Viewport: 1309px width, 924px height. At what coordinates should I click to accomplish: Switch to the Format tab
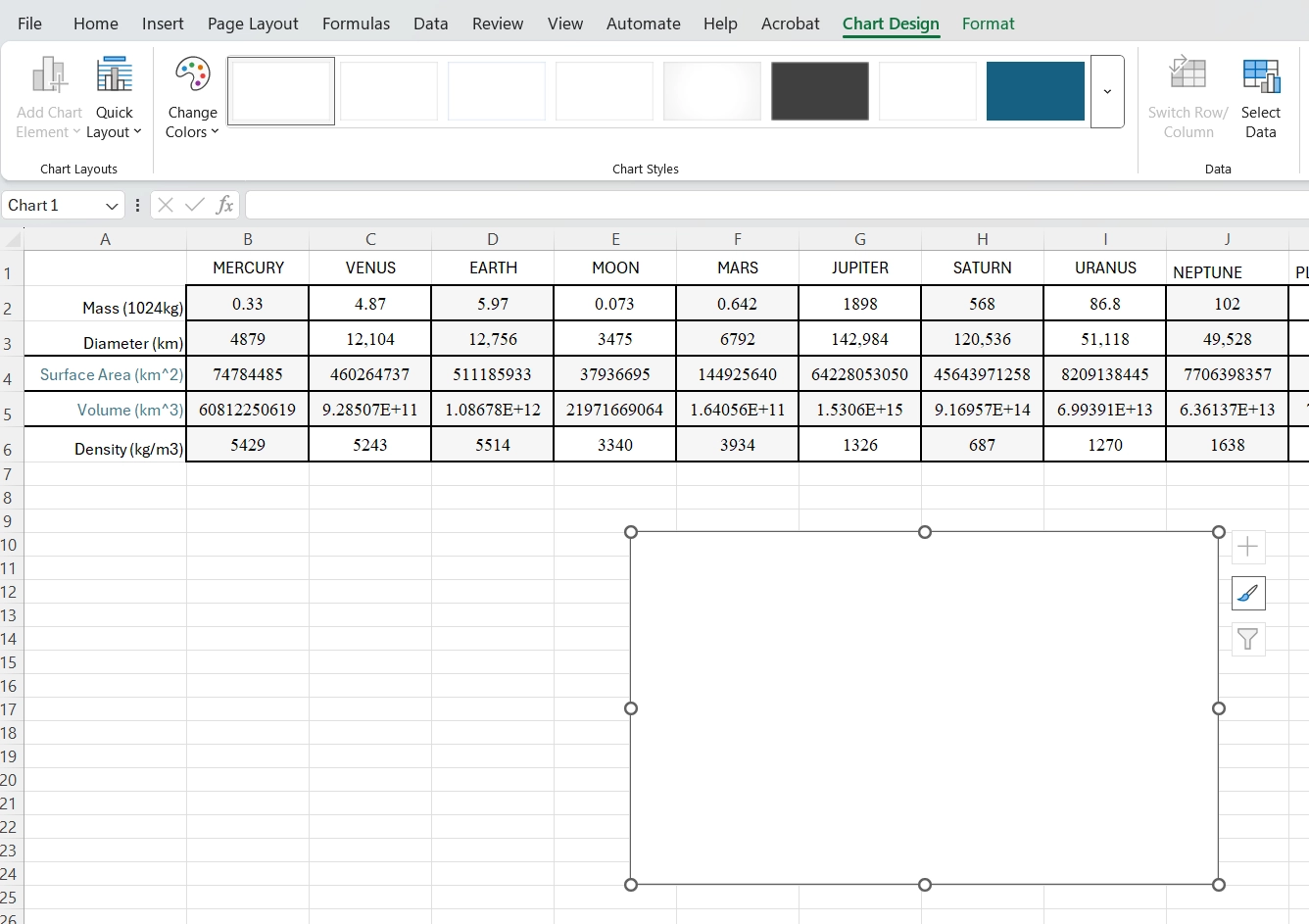pos(988,24)
